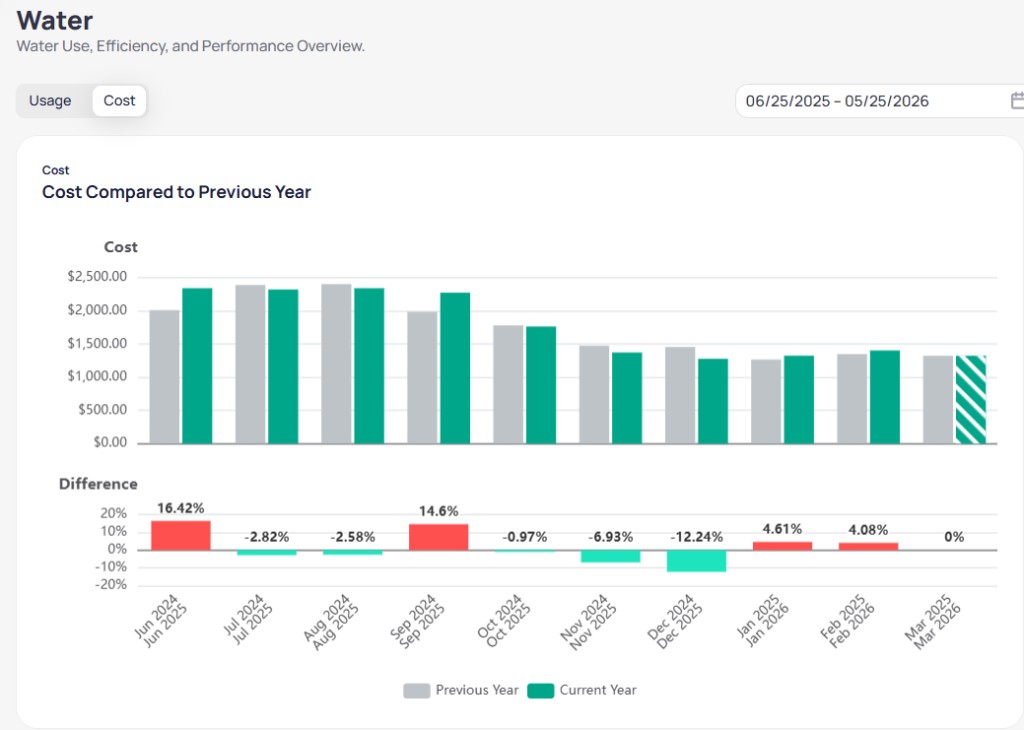
Task: Select the Jun 2024 previous year gray bar
Action: [x=165, y=377]
